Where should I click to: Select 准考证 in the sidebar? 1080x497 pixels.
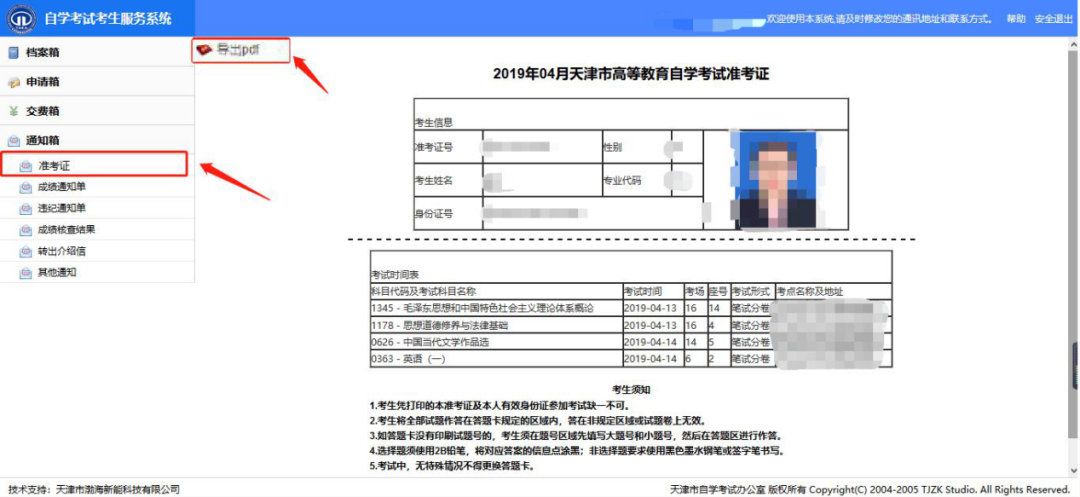tap(53, 165)
